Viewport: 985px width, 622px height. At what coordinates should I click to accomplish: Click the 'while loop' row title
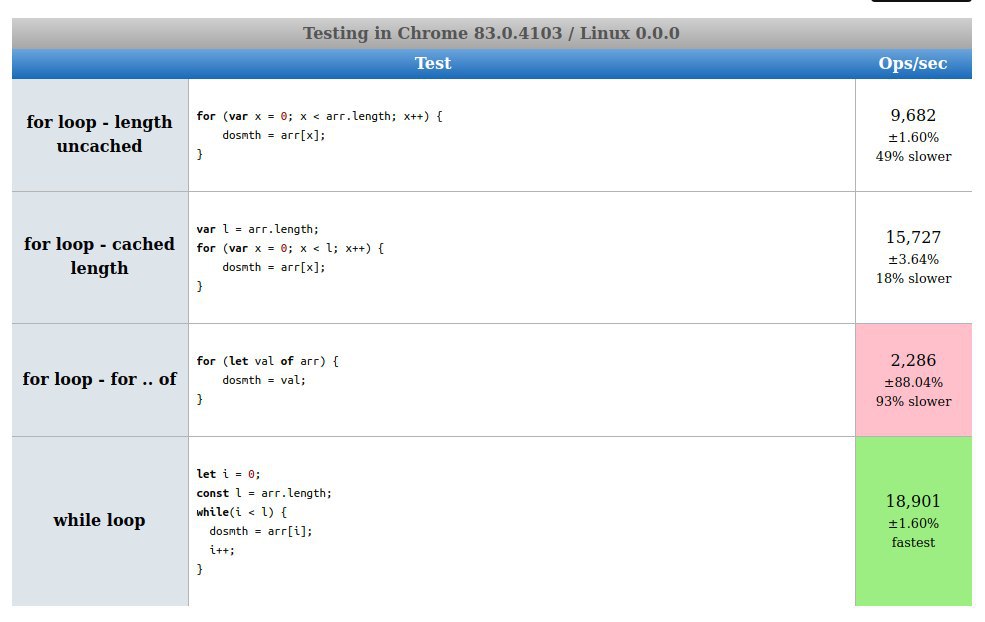(x=99, y=521)
